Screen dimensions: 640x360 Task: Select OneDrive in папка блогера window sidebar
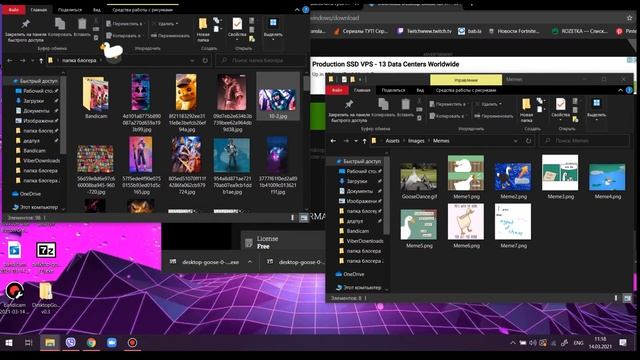pyautogui.click(x=30, y=194)
